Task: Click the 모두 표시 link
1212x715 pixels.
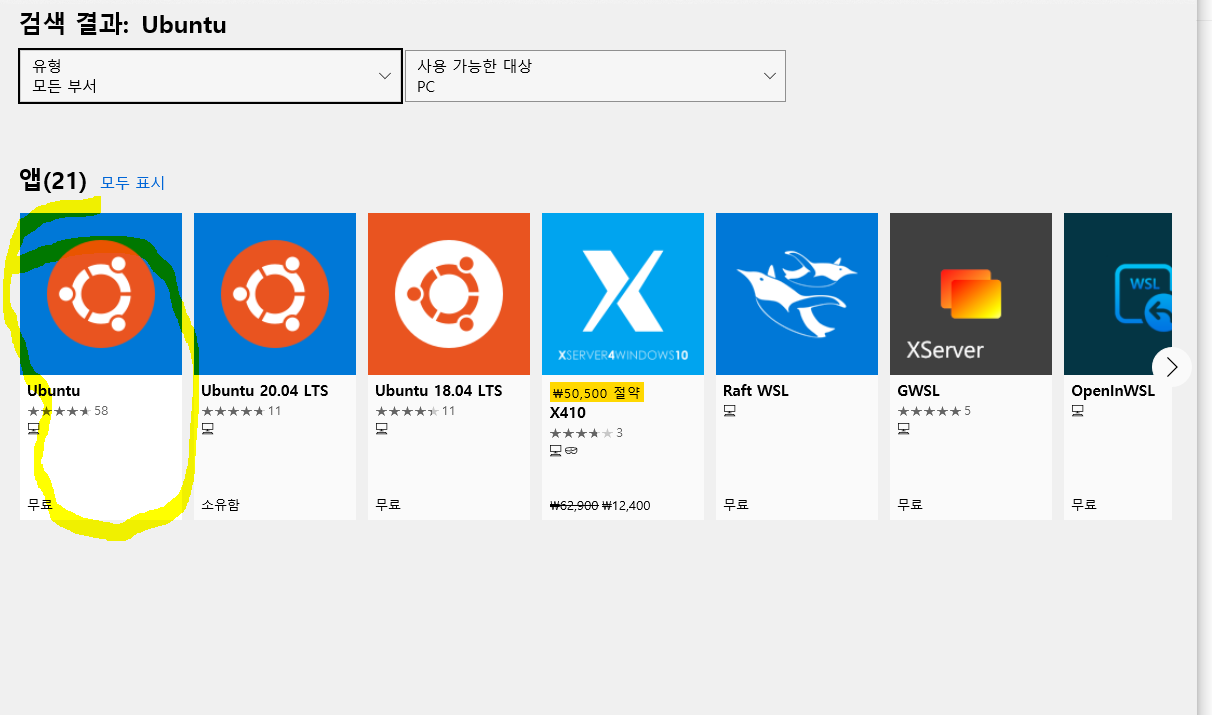Action: click(133, 183)
